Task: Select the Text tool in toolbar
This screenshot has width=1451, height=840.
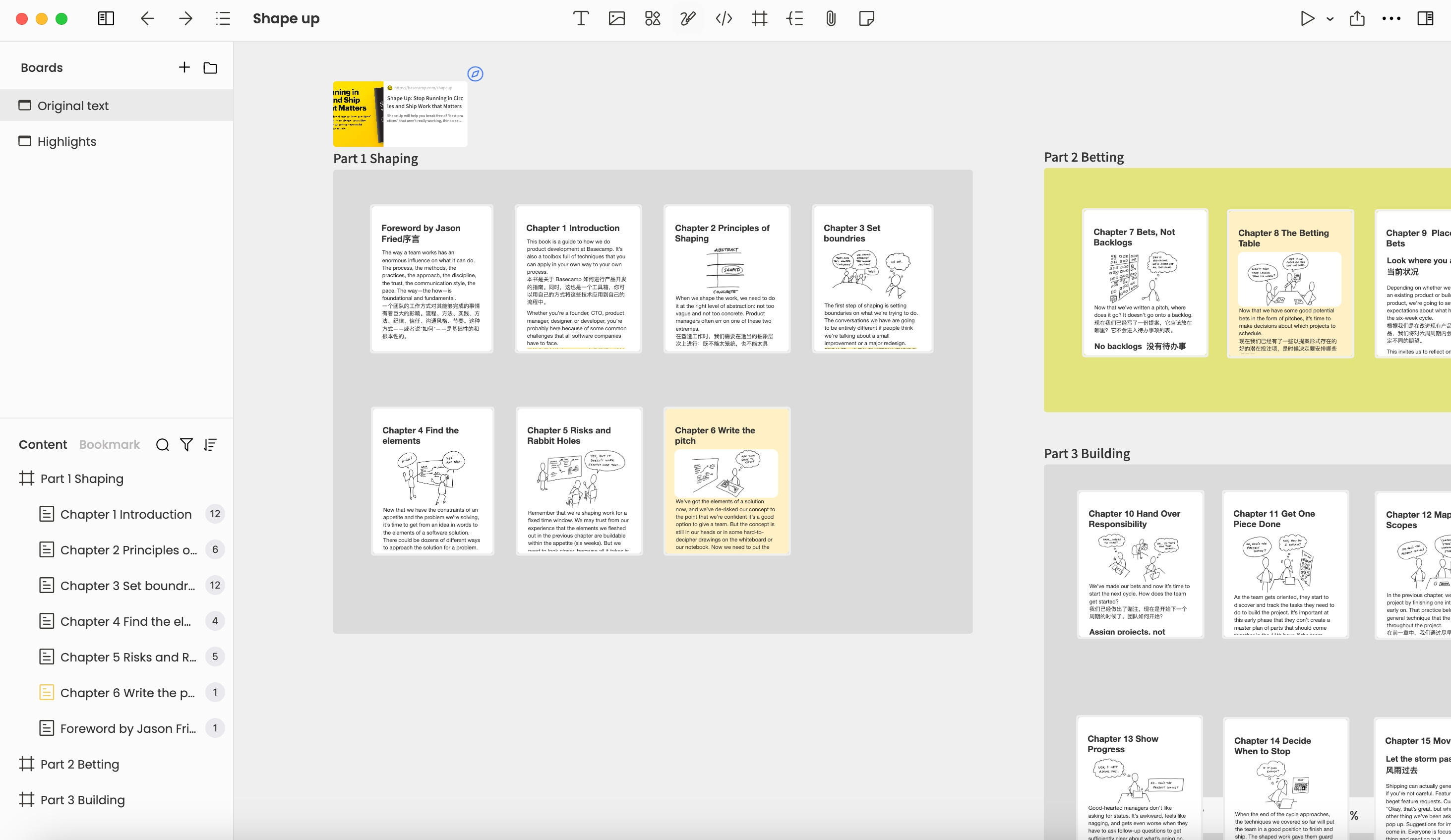Action: coord(580,18)
